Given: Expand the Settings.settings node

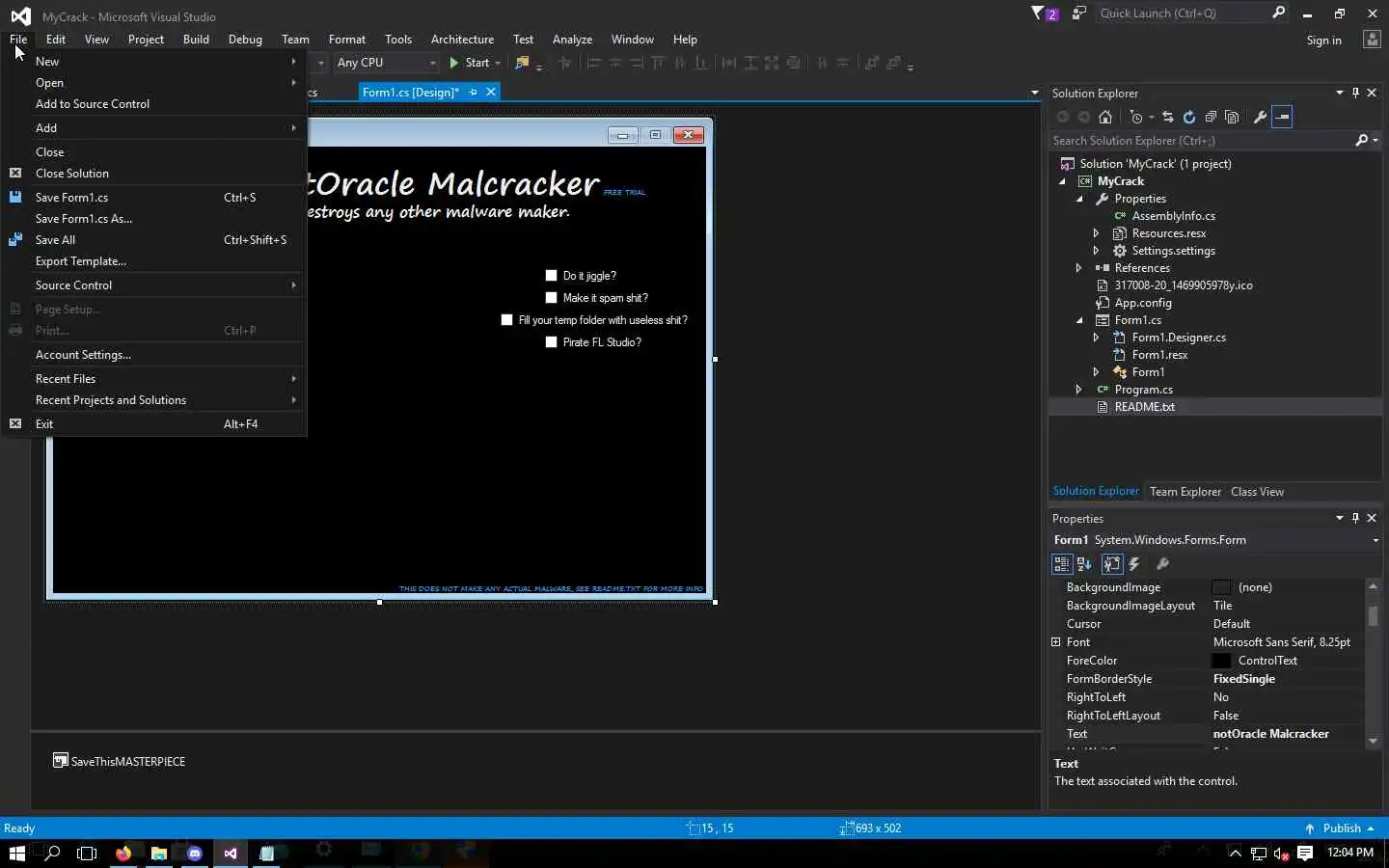Looking at the screenshot, I should click(1096, 251).
